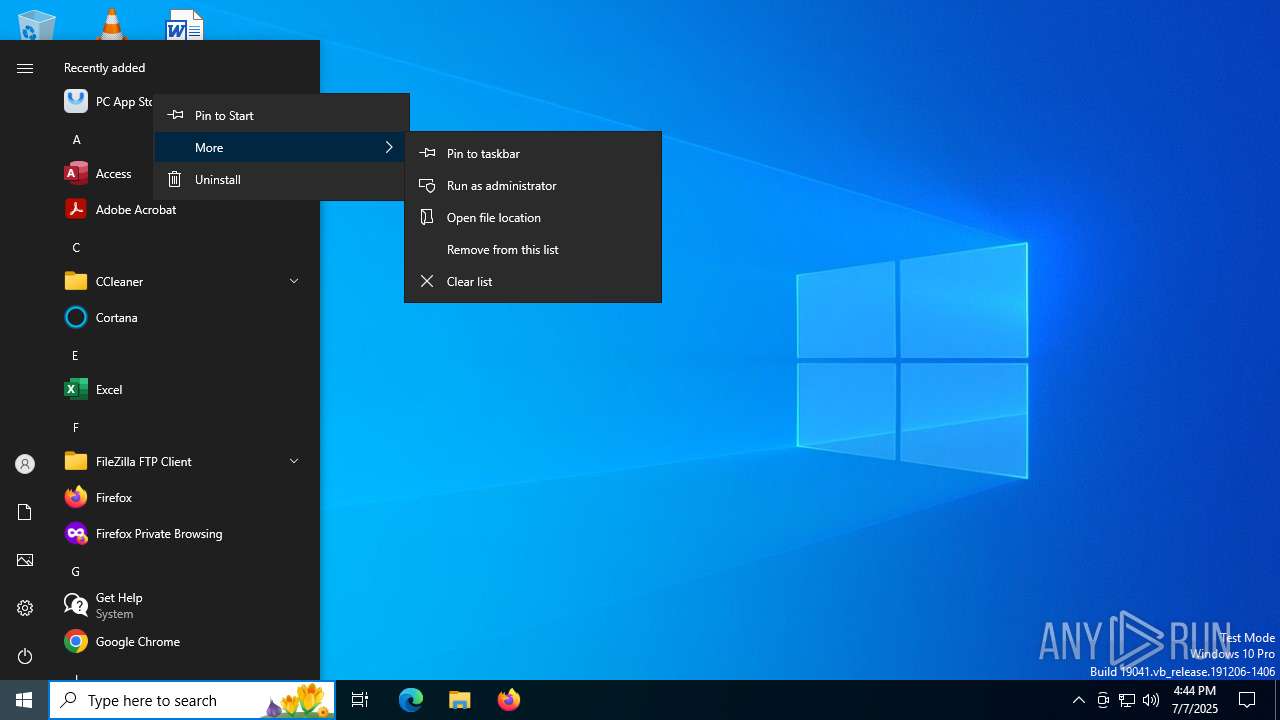Click the Show desktop sliver
The image size is (1280, 720).
click(1277, 700)
